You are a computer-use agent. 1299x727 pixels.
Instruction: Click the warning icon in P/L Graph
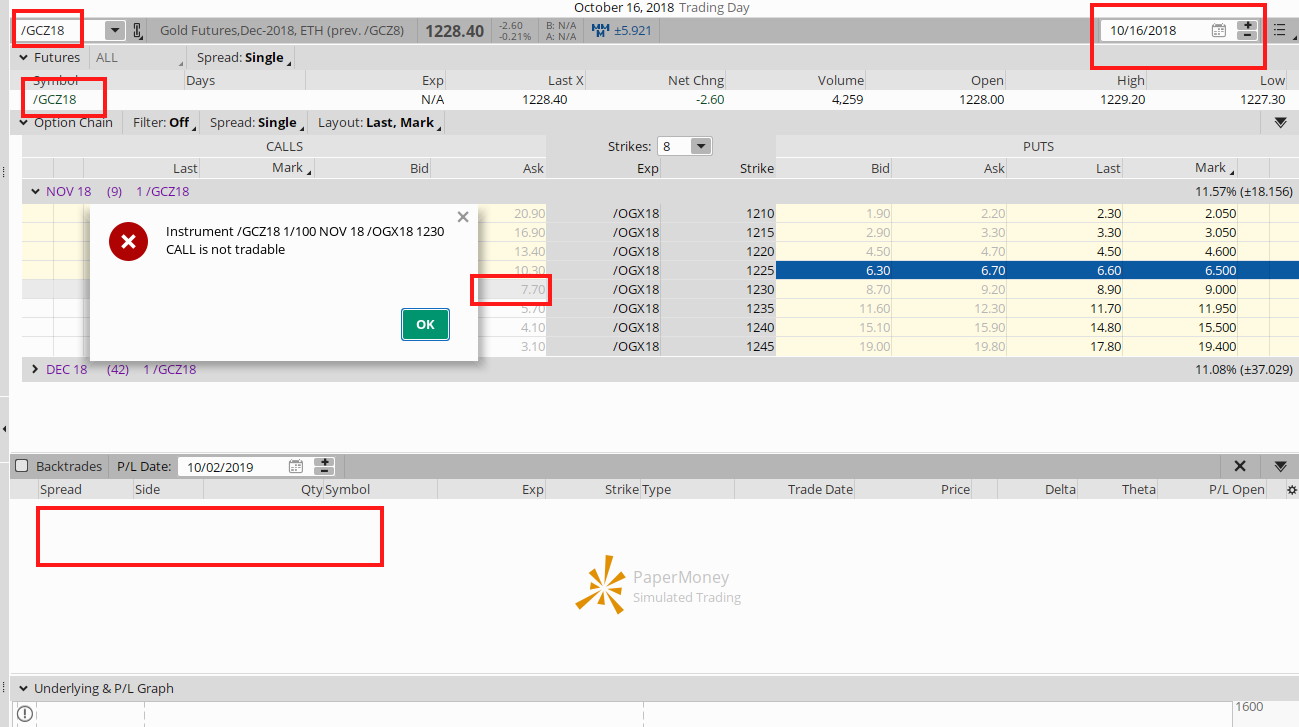(x=25, y=713)
